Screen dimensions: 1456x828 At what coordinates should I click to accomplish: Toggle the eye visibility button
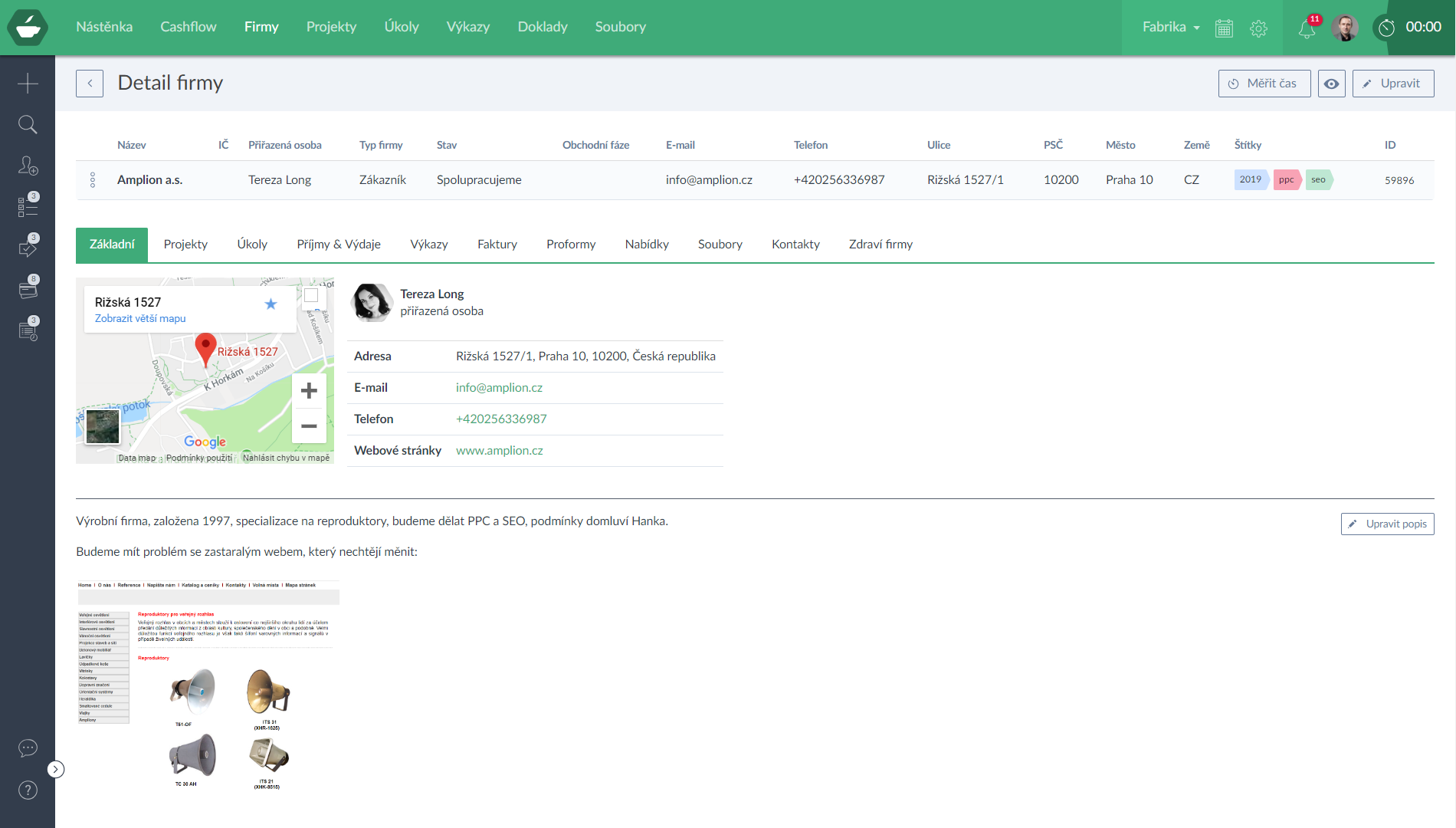1331,84
